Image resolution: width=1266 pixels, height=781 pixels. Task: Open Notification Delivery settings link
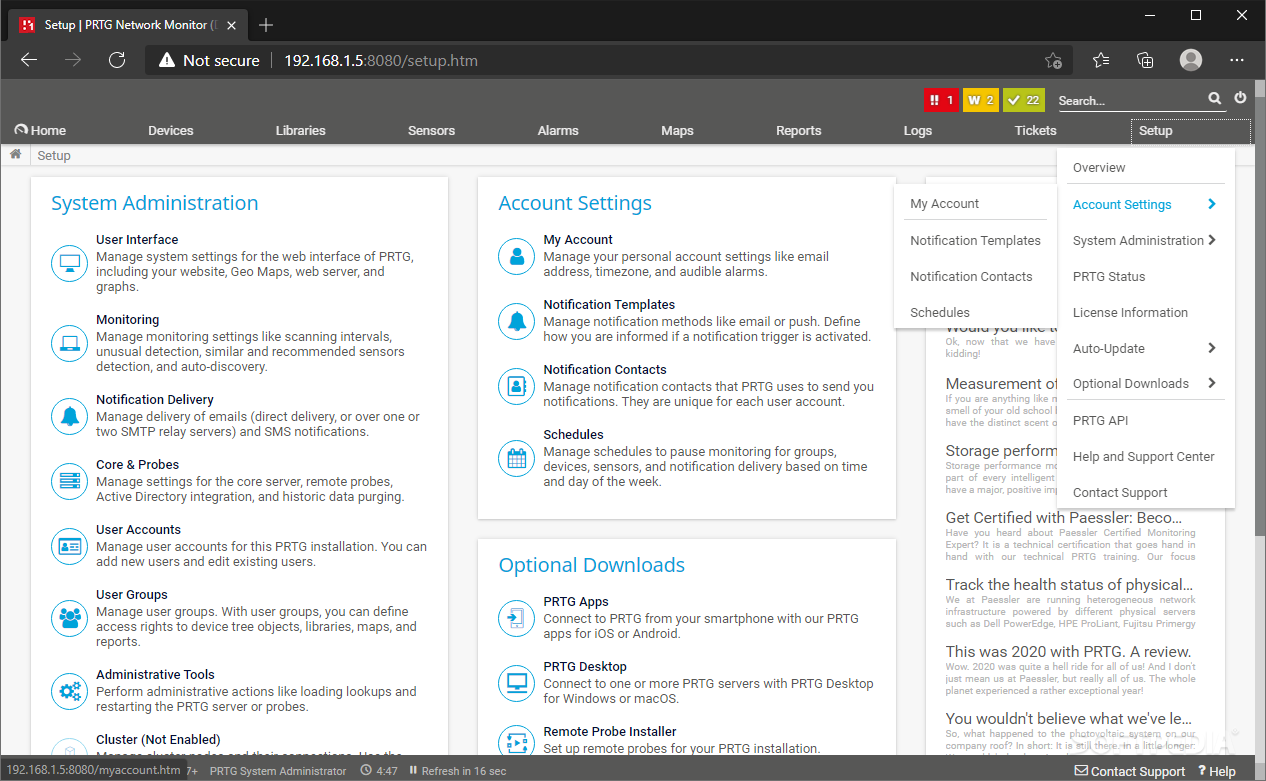pyautogui.click(x=155, y=399)
